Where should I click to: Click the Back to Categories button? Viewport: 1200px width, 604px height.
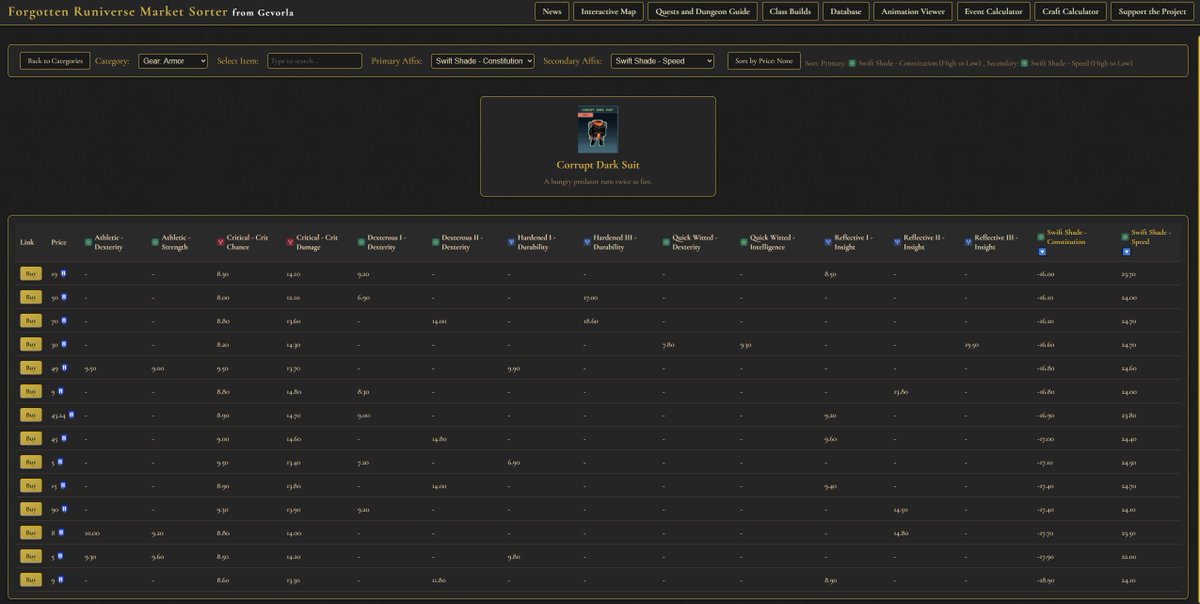(55, 61)
